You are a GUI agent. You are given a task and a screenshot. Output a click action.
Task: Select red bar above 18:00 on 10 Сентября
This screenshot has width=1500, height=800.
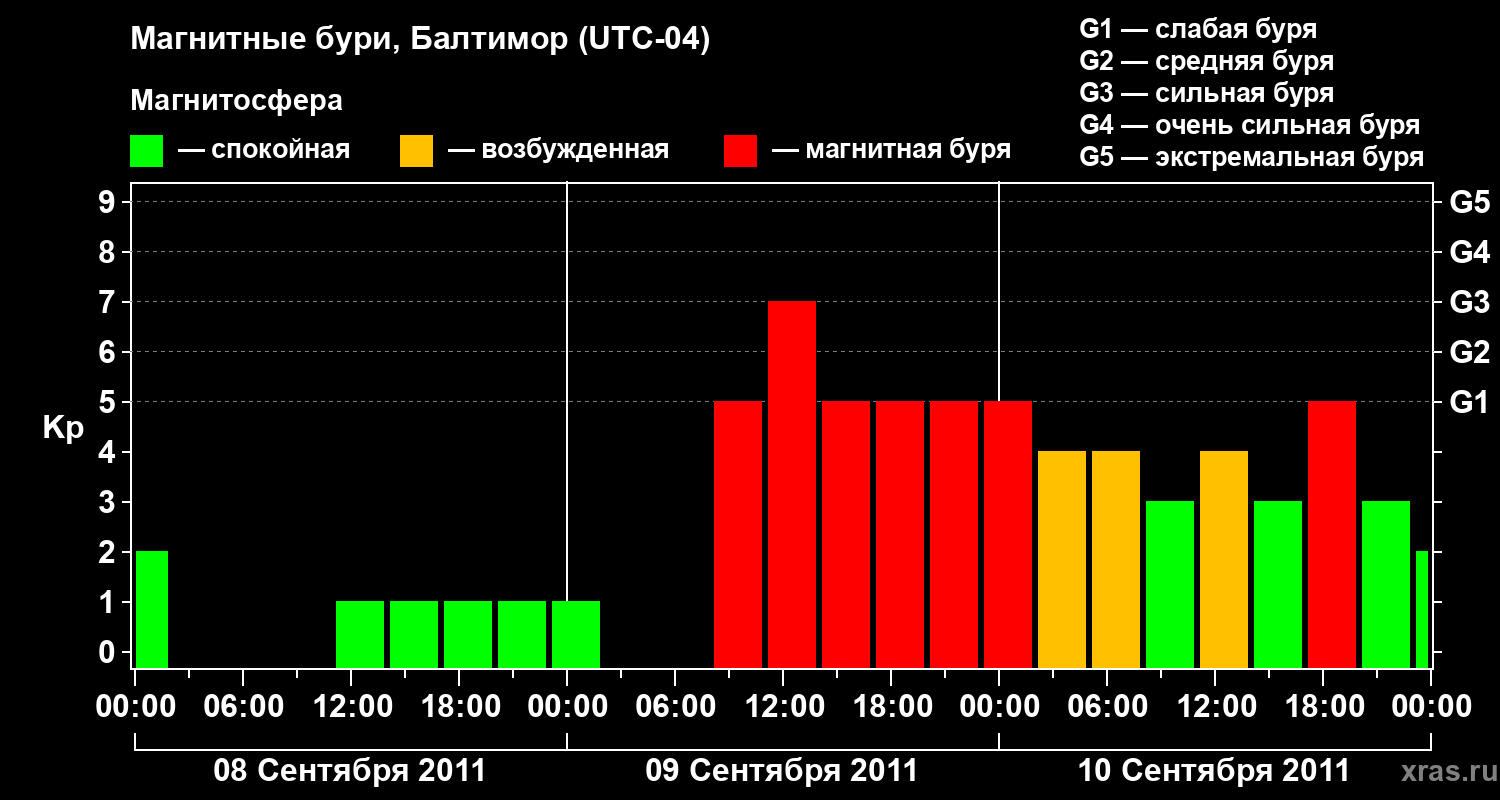1332,534
